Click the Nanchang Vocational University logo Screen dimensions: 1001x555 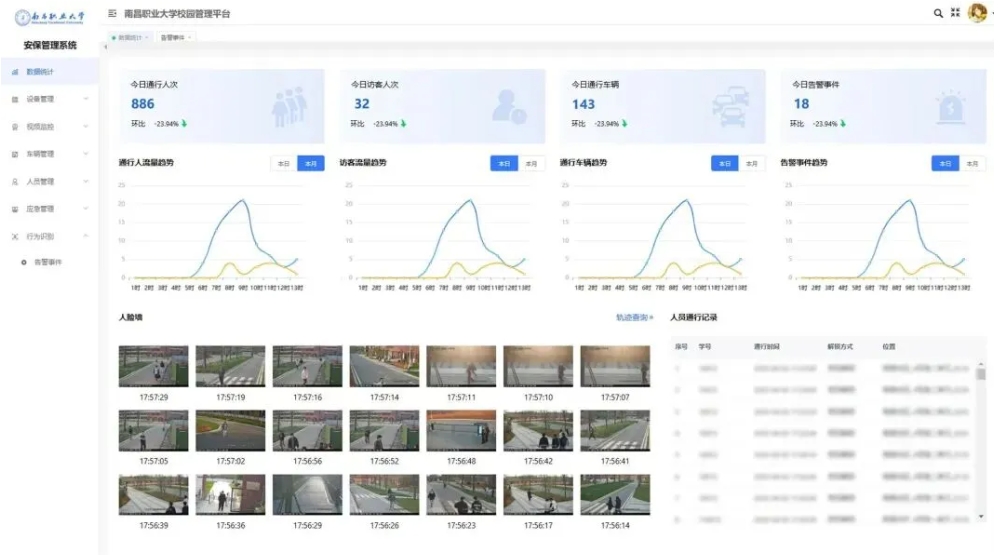pyautogui.click(x=50, y=17)
